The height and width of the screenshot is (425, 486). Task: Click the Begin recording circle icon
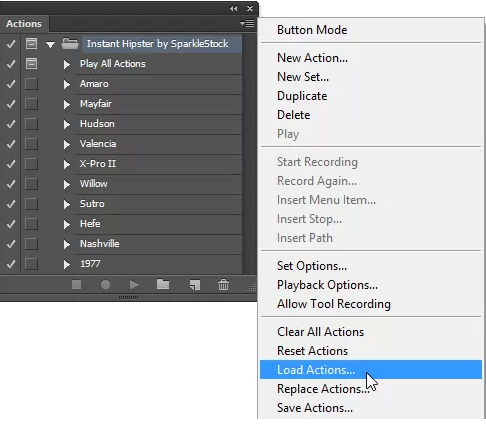click(x=105, y=285)
